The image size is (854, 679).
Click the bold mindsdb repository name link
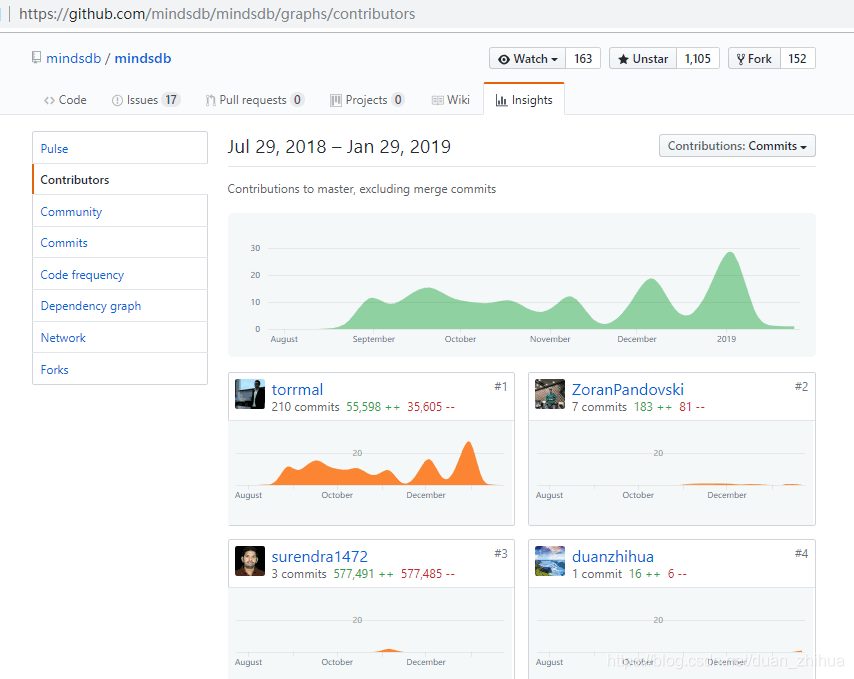point(143,58)
